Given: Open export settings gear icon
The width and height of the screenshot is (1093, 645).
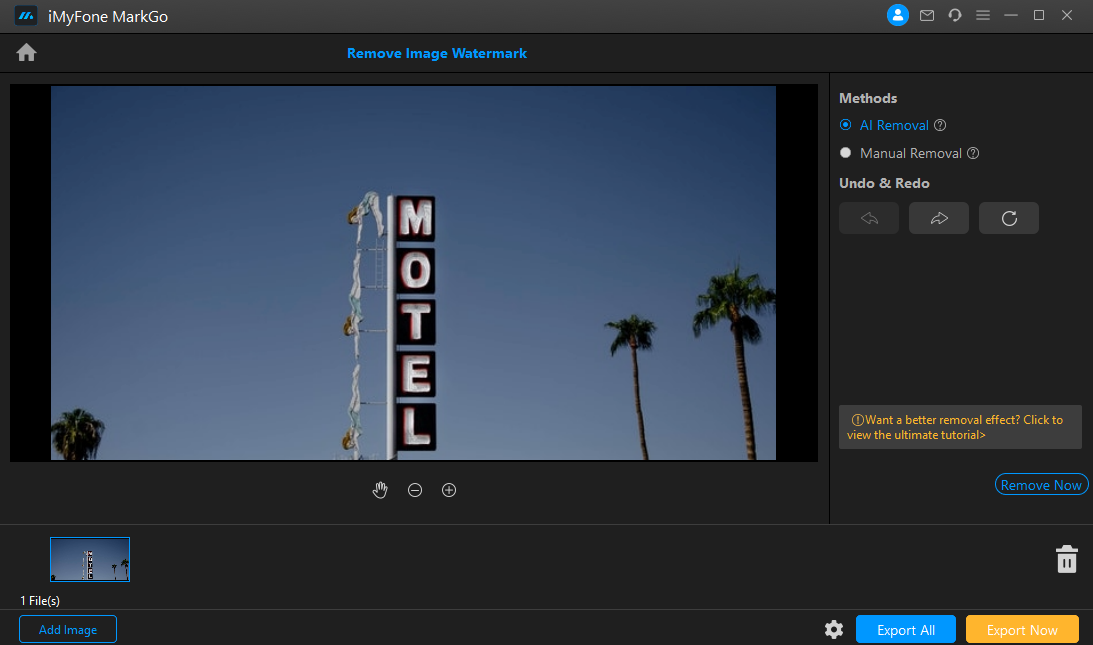Looking at the screenshot, I should click(833, 629).
